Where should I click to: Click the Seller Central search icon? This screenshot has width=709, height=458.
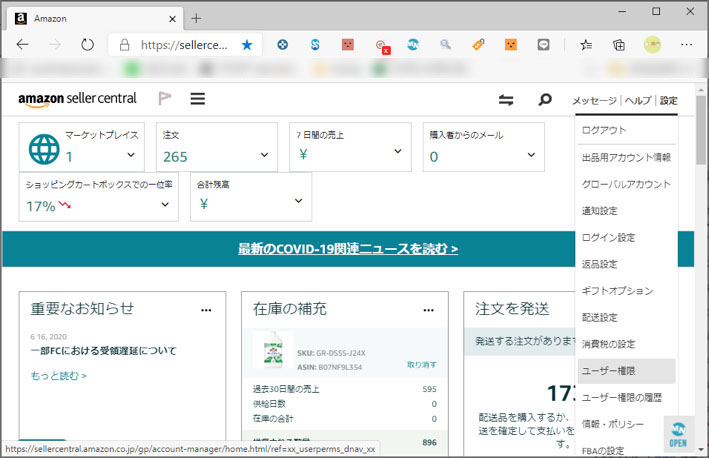point(545,99)
